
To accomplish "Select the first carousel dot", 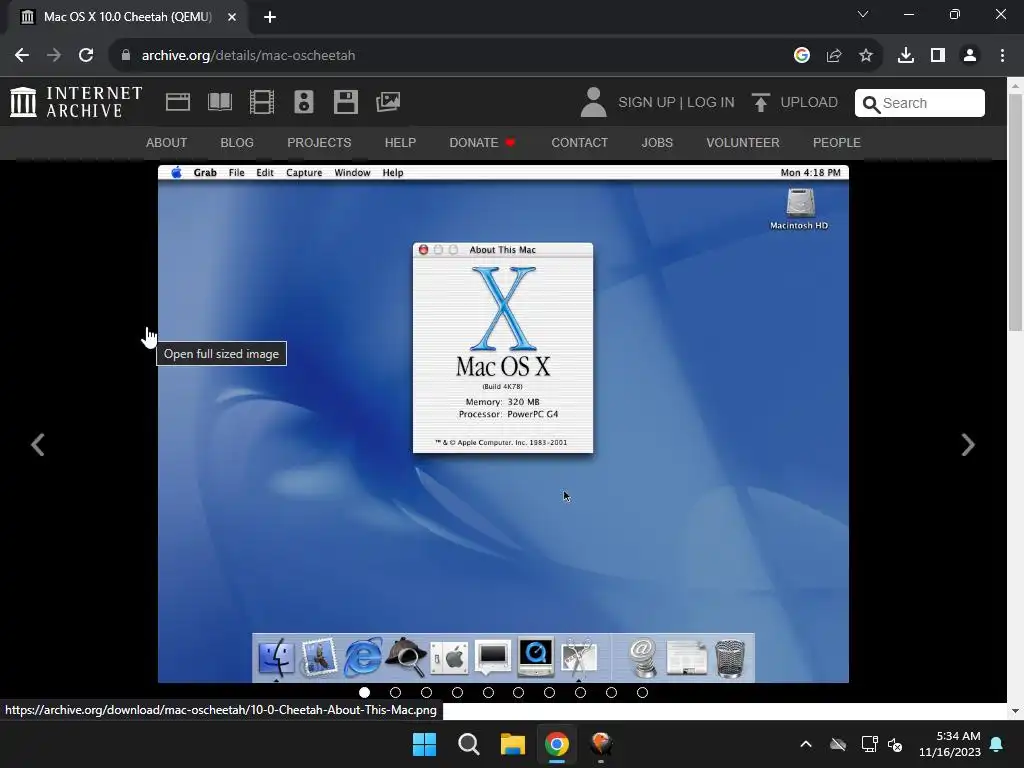I will pos(364,692).
